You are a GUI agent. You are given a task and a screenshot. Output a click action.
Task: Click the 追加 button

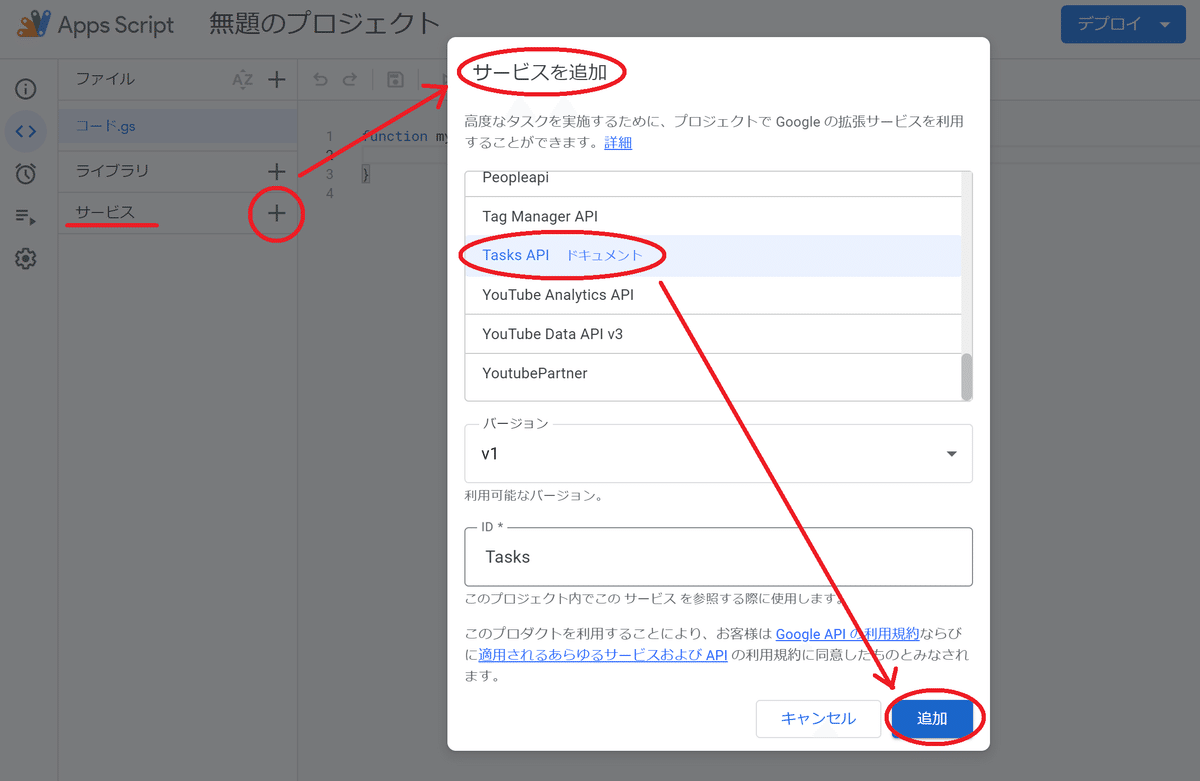tap(932, 718)
